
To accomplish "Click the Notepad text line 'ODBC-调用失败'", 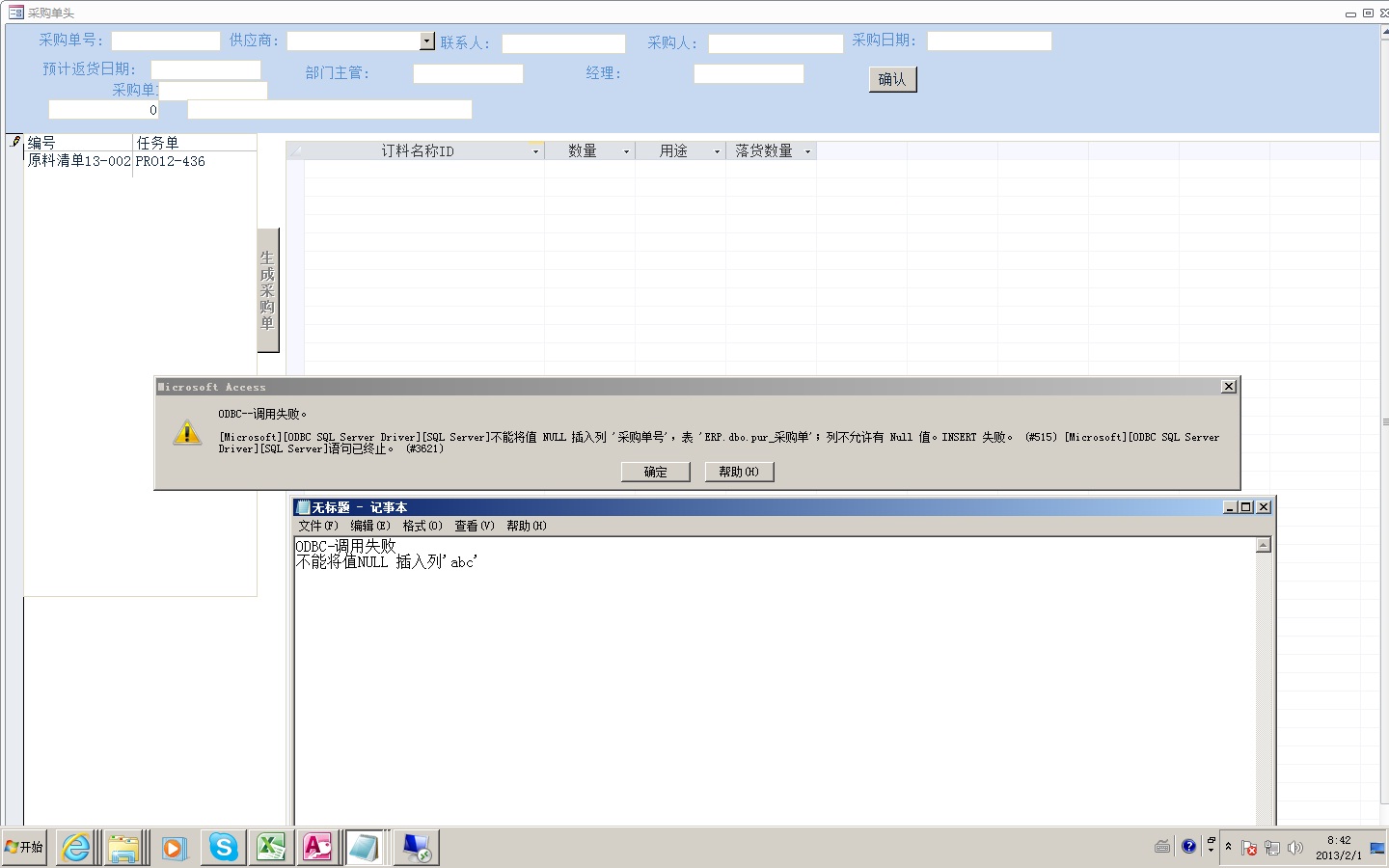I will 345,546.
